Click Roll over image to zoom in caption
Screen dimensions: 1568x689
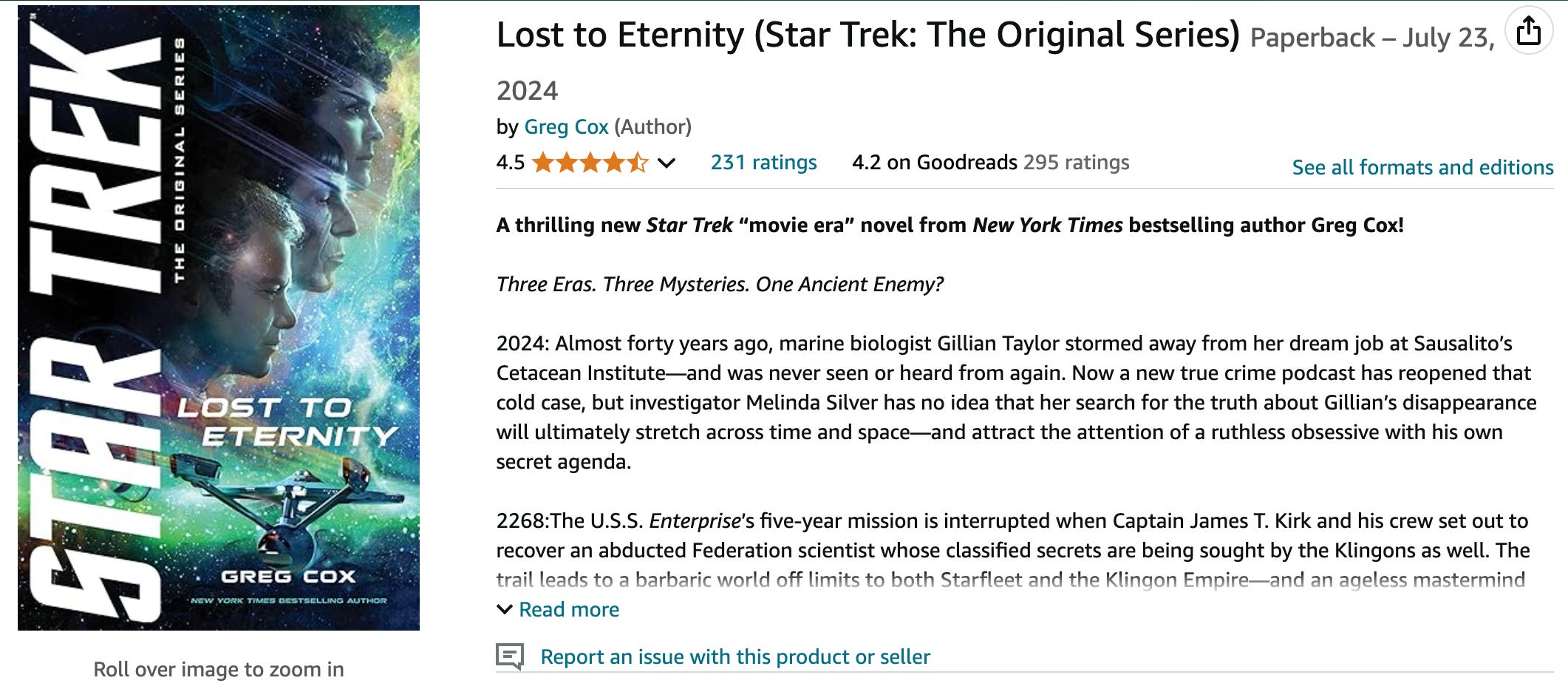[219, 669]
